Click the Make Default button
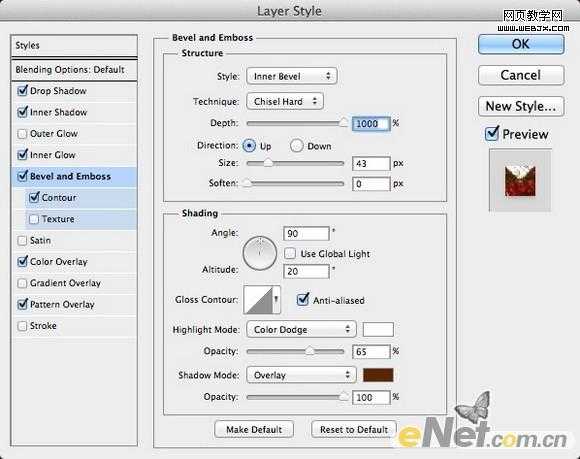This screenshot has width=580, height=459. coord(254,429)
